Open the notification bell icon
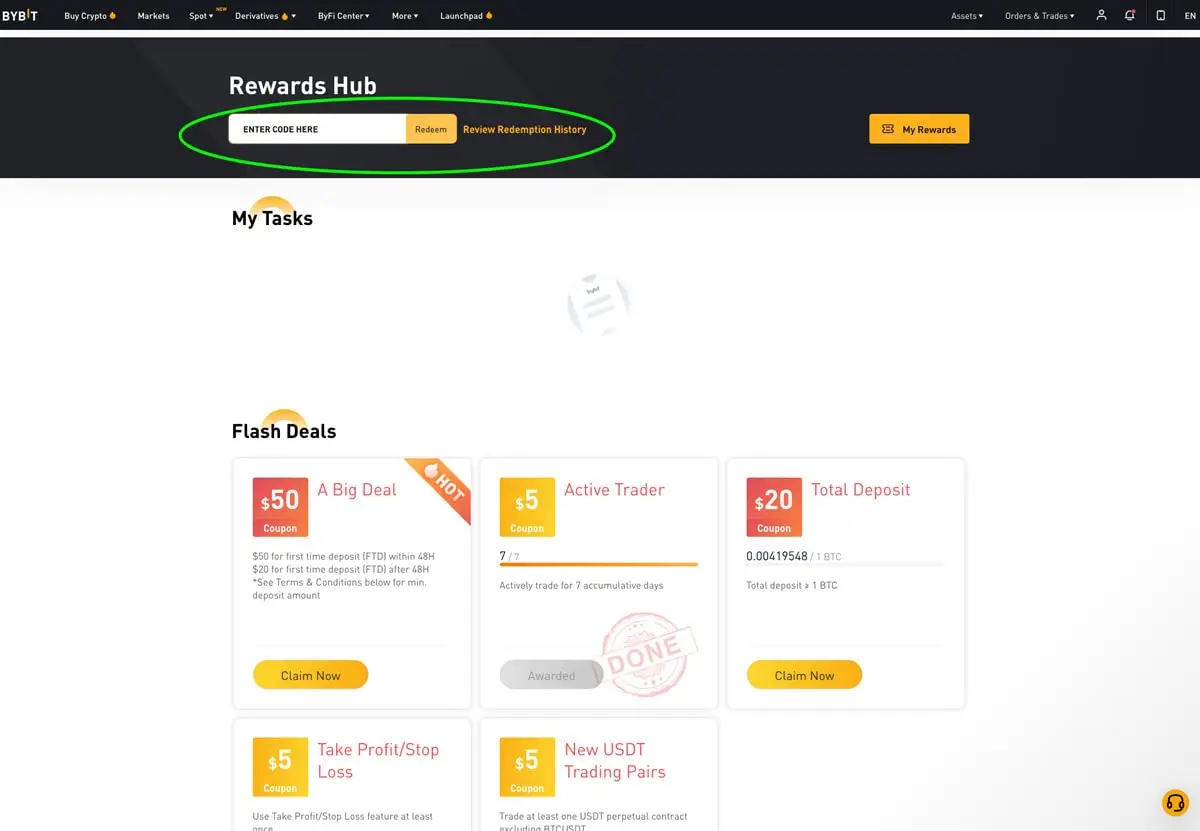Viewport: 1200px width, 831px height. [x=1130, y=15]
